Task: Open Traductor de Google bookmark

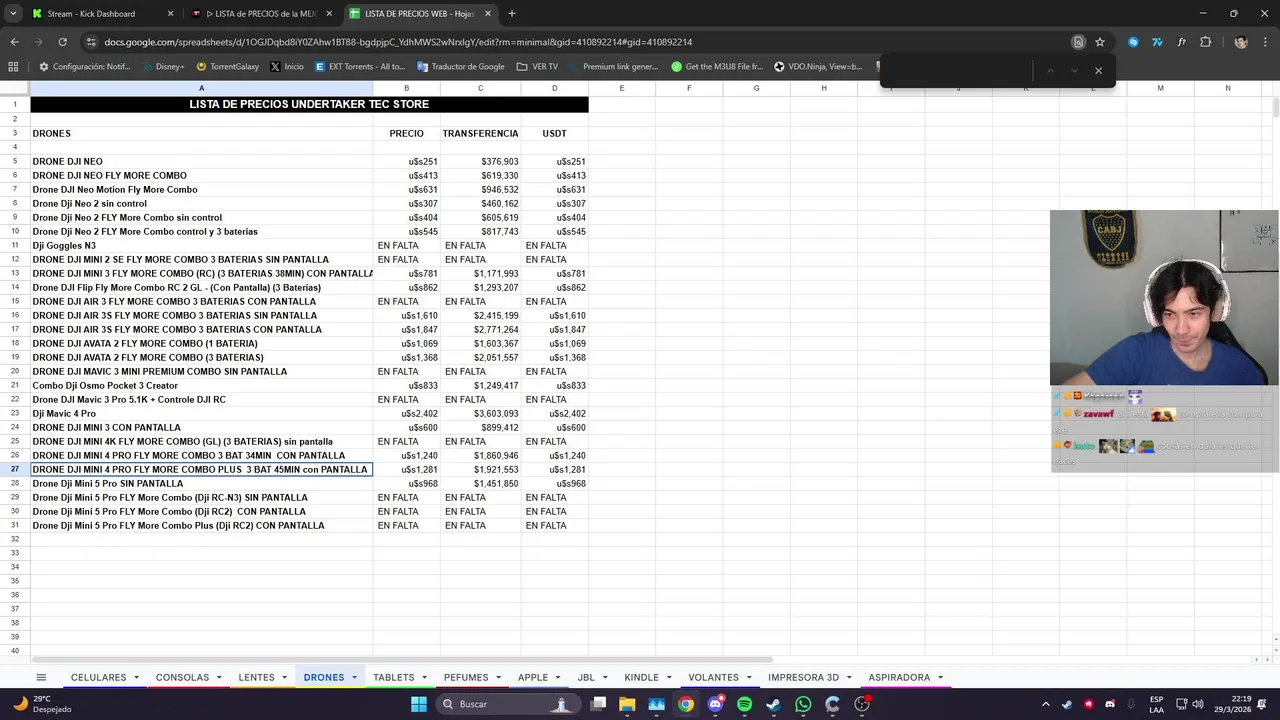Action: point(461,67)
